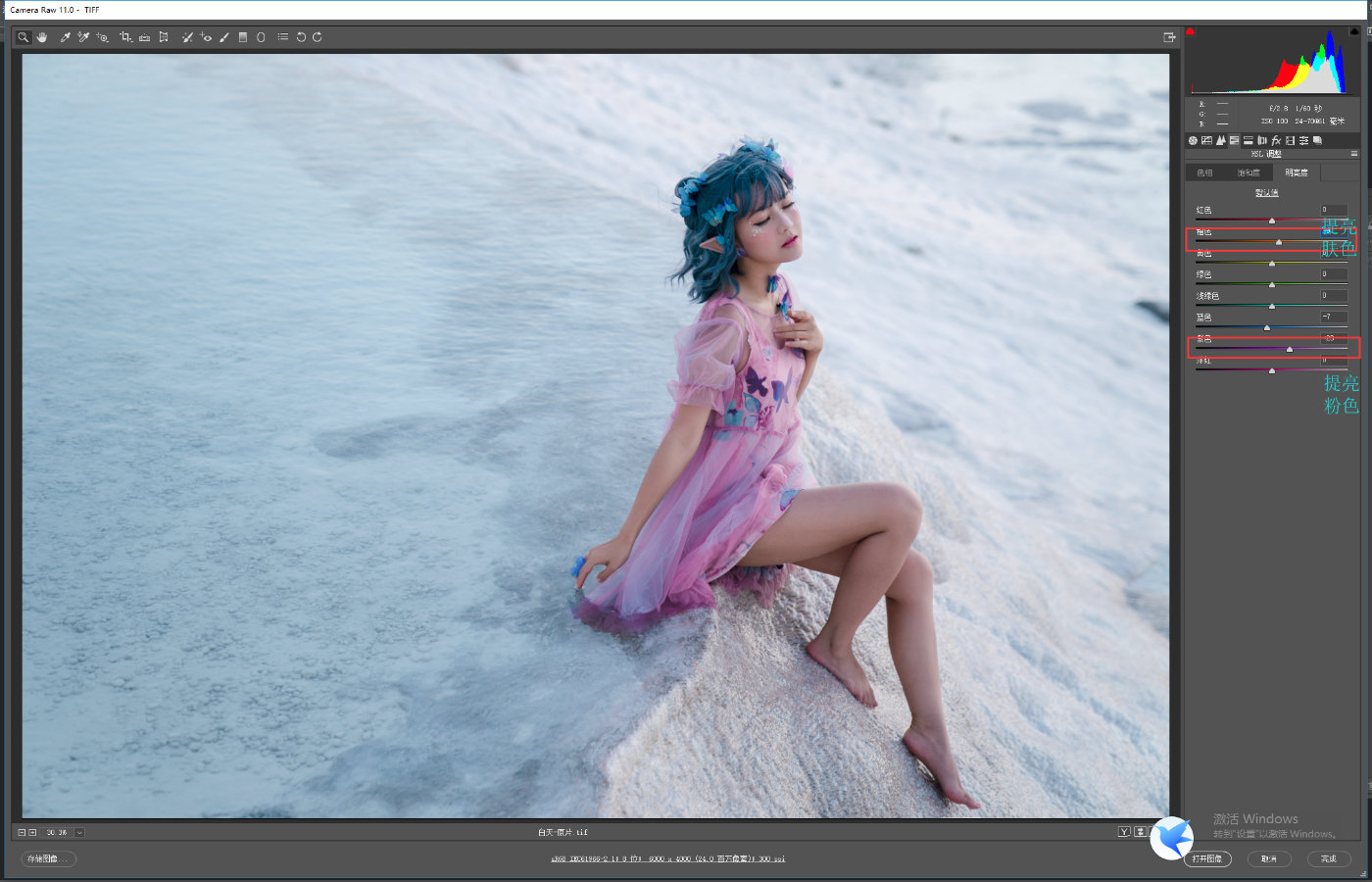Image resolution: width=1372 pixels, height=882 pixels.
Task: Rotate image counterclockwise
Action: click(x=301, y=37)
